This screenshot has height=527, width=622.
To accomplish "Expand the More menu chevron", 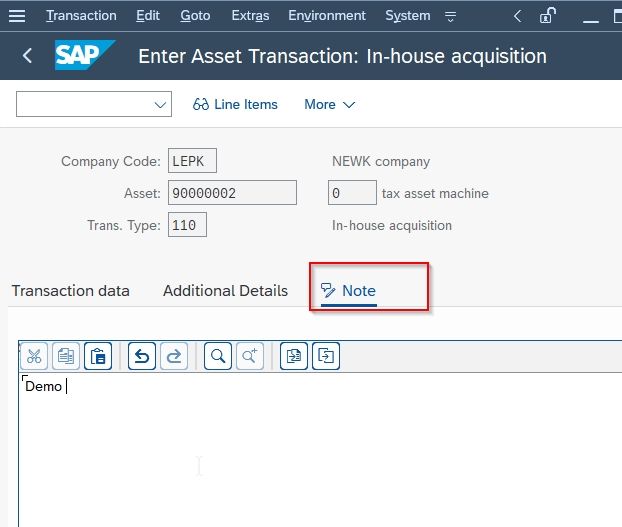I will click(x=349, y=105).
